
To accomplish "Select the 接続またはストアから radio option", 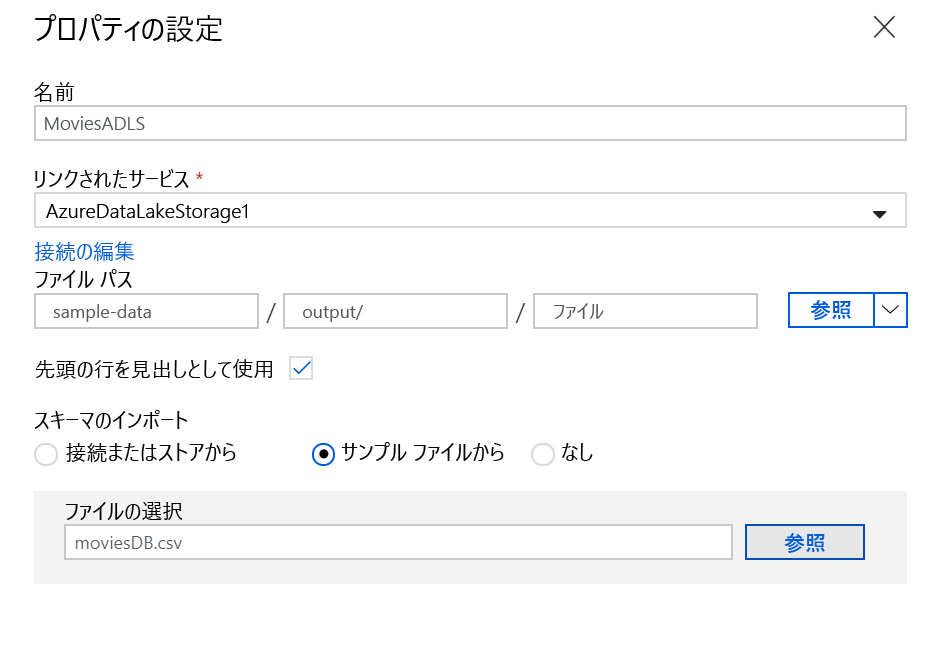I will pyautogui.click(x=45, y=454).
